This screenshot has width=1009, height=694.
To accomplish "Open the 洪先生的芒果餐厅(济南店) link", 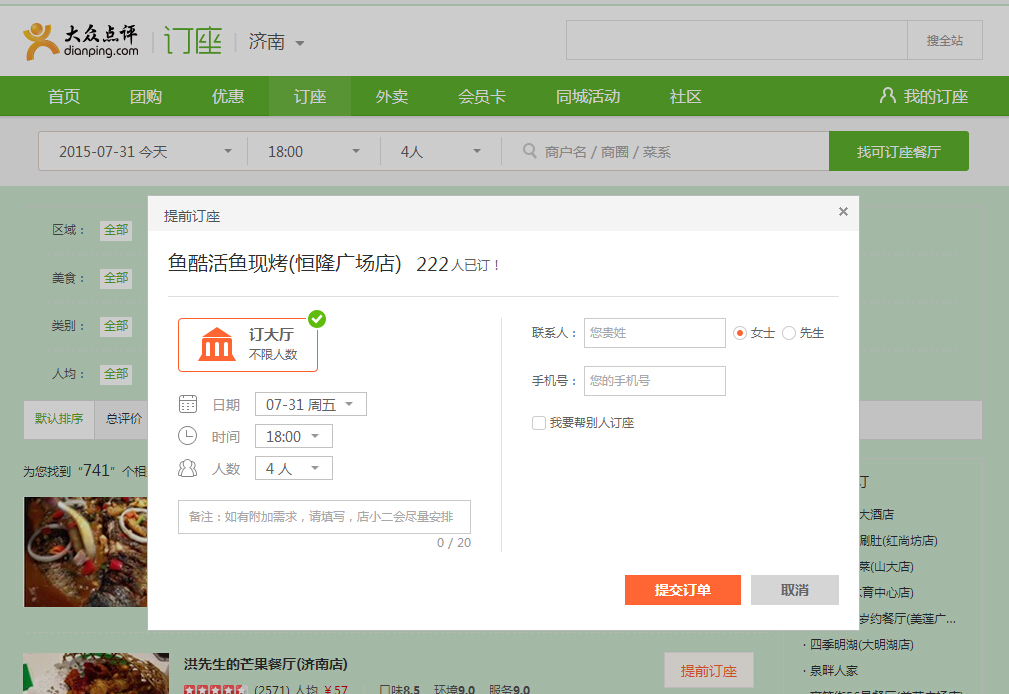I will [266, 664].
